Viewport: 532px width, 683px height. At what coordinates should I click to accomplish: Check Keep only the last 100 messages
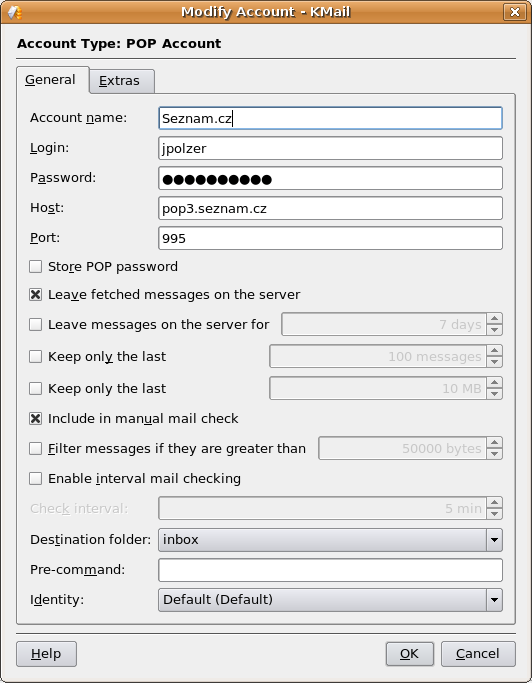click(35, 357)
